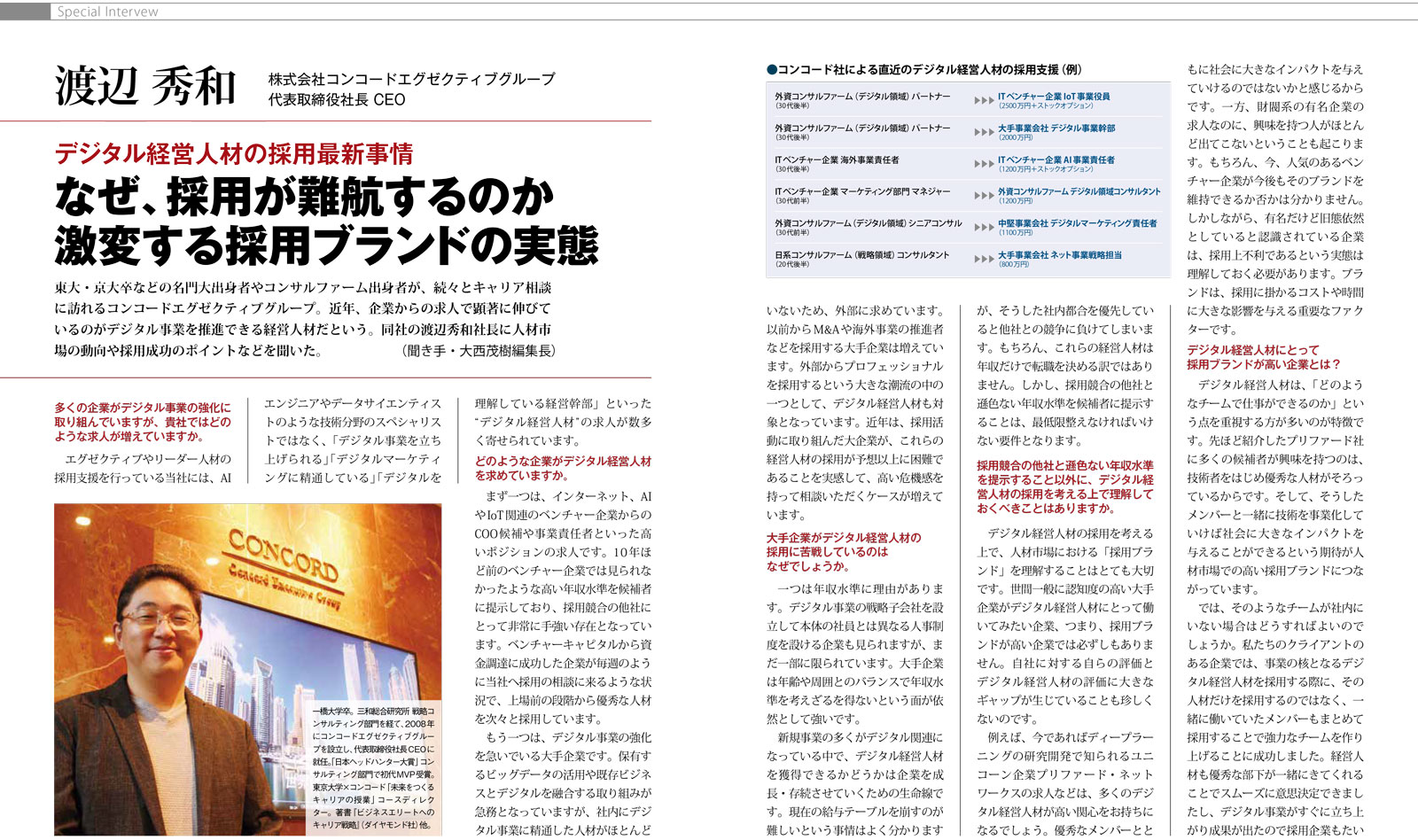Click the red question "どのような企業がデジタル経営人材を求めていますか"
Viewport: 1418px width, 840px height.
click(x=563, y=468)
